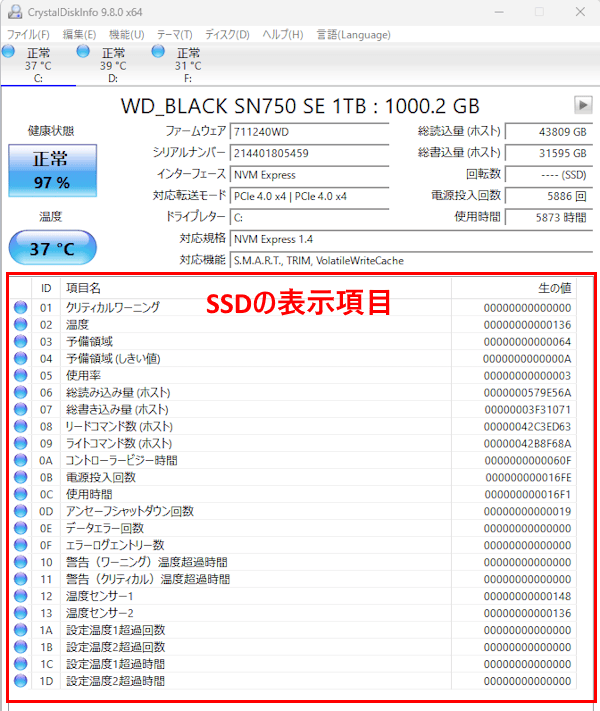Image resolution: width=600 pixels, height=711 pixels.
Task: Click the standard field NVM Express 1.4
Action: coord(411,239)
